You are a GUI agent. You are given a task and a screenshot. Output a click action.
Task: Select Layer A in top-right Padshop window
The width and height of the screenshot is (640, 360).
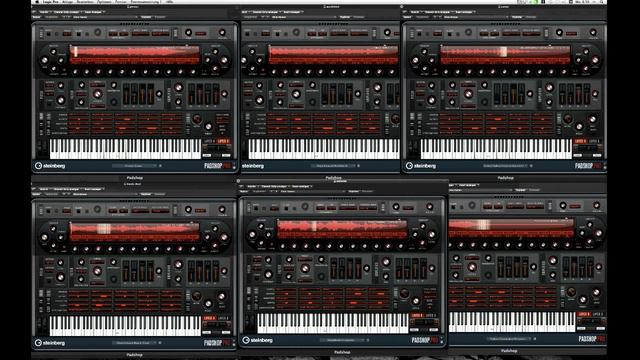click(x=580, y=141)
